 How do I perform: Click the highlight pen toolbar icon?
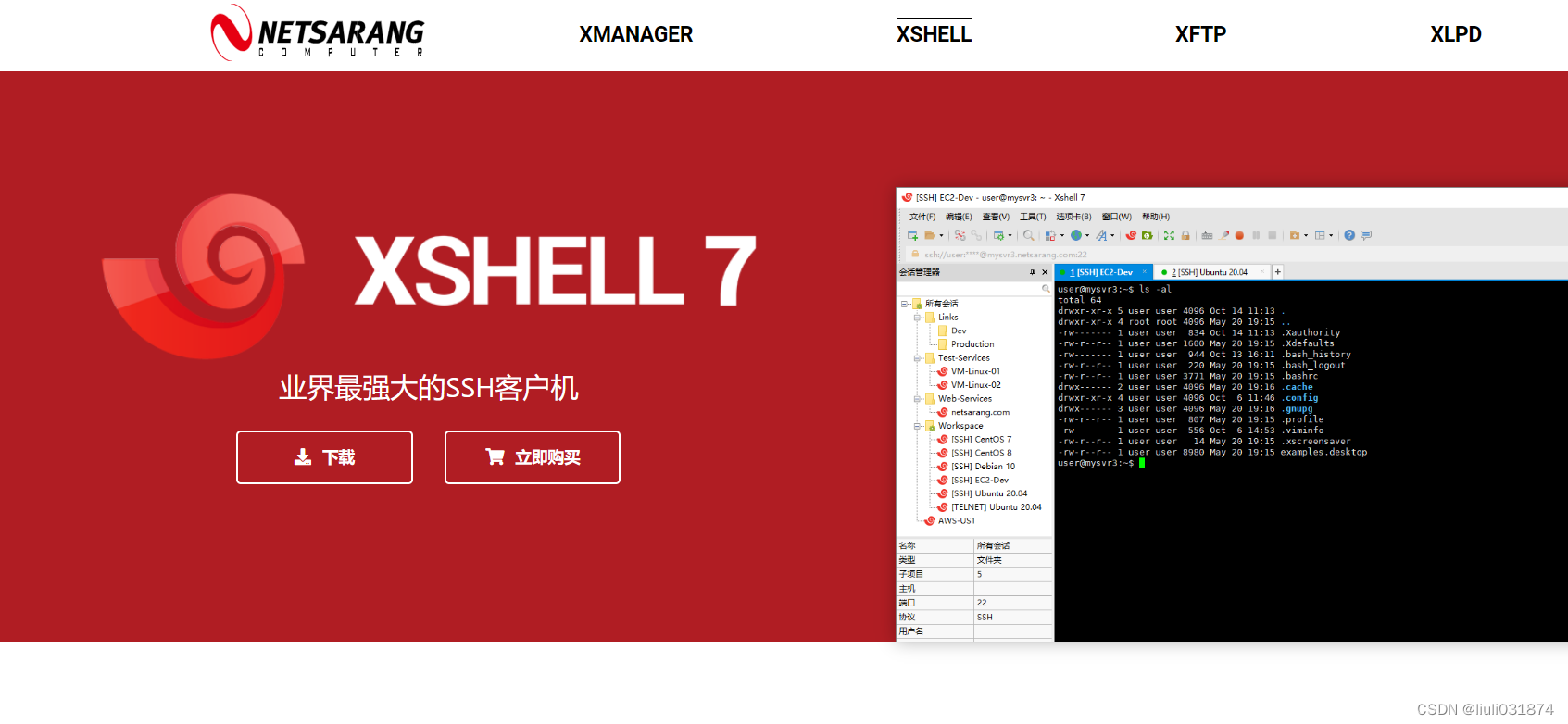(x=1223, y=235)
